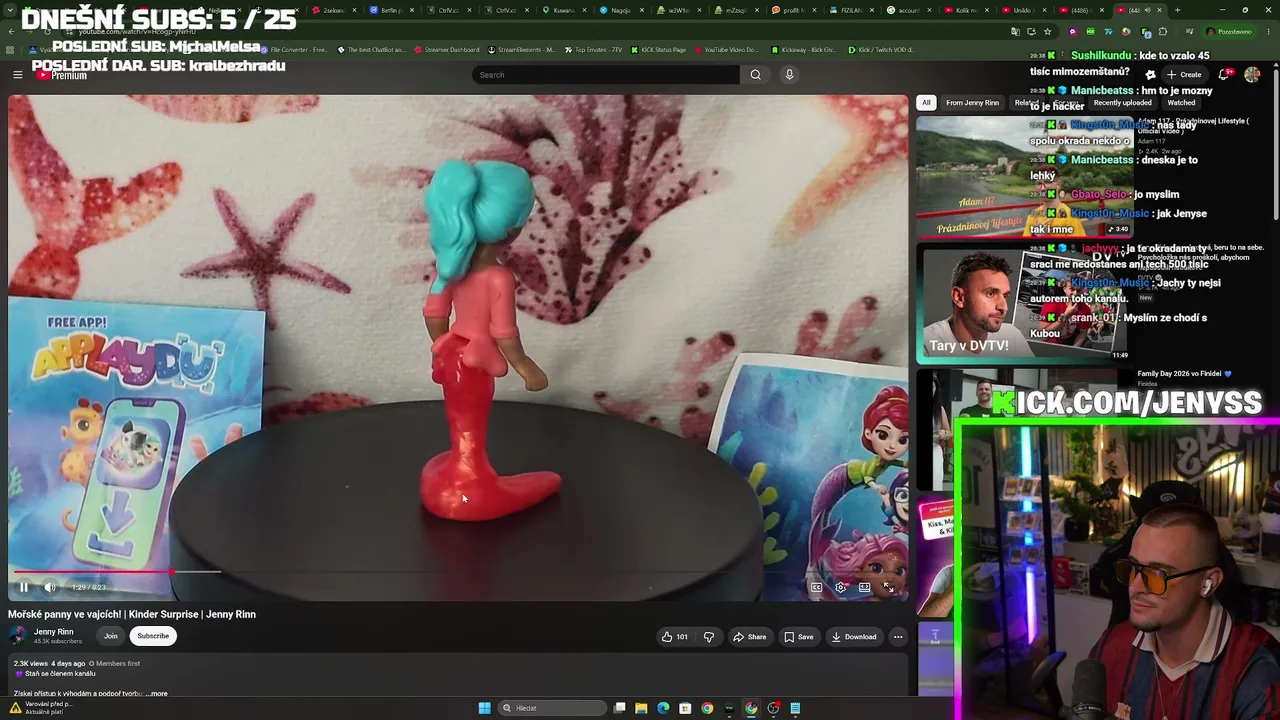Start voice search with the microphone

(x=789, y=75)
